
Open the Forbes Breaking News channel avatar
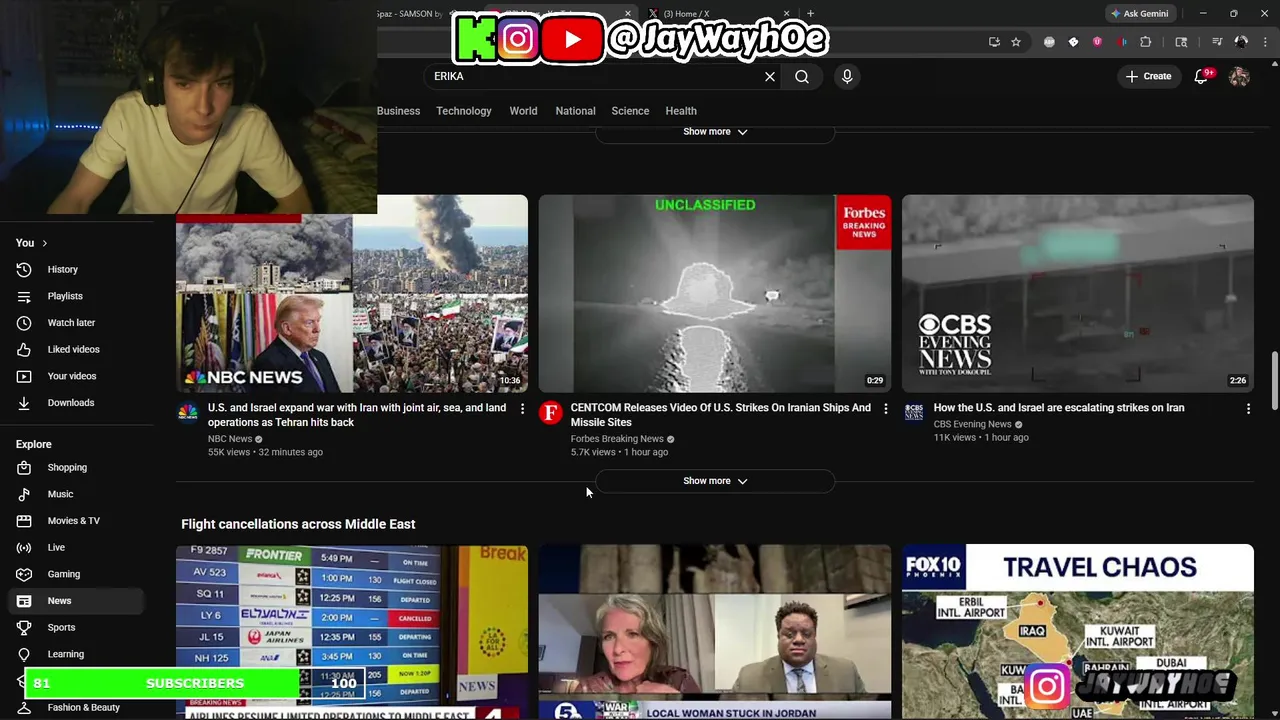(550, 412)
